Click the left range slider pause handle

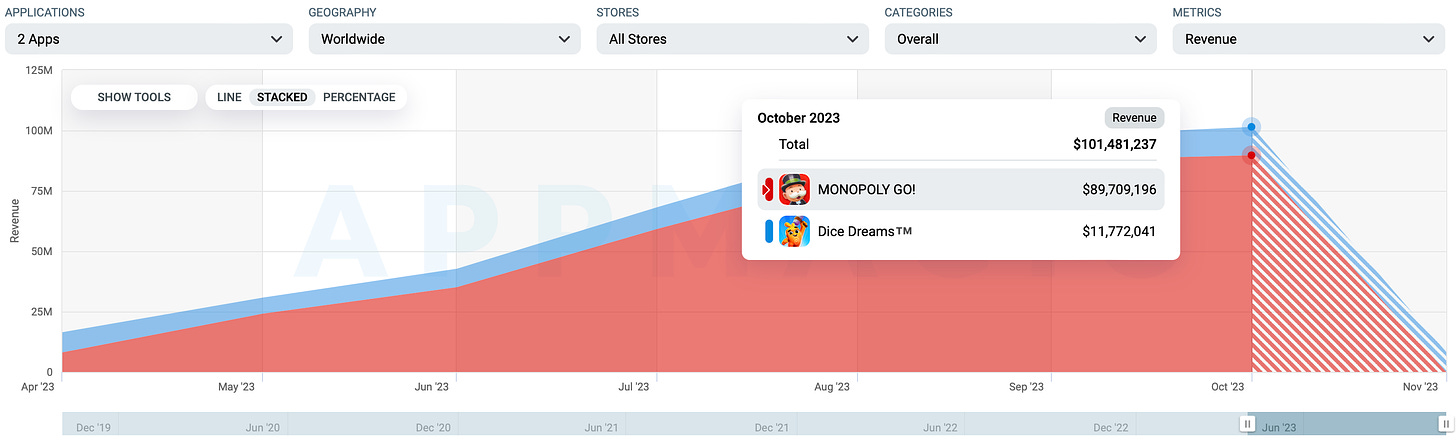tap(1247, 424)
